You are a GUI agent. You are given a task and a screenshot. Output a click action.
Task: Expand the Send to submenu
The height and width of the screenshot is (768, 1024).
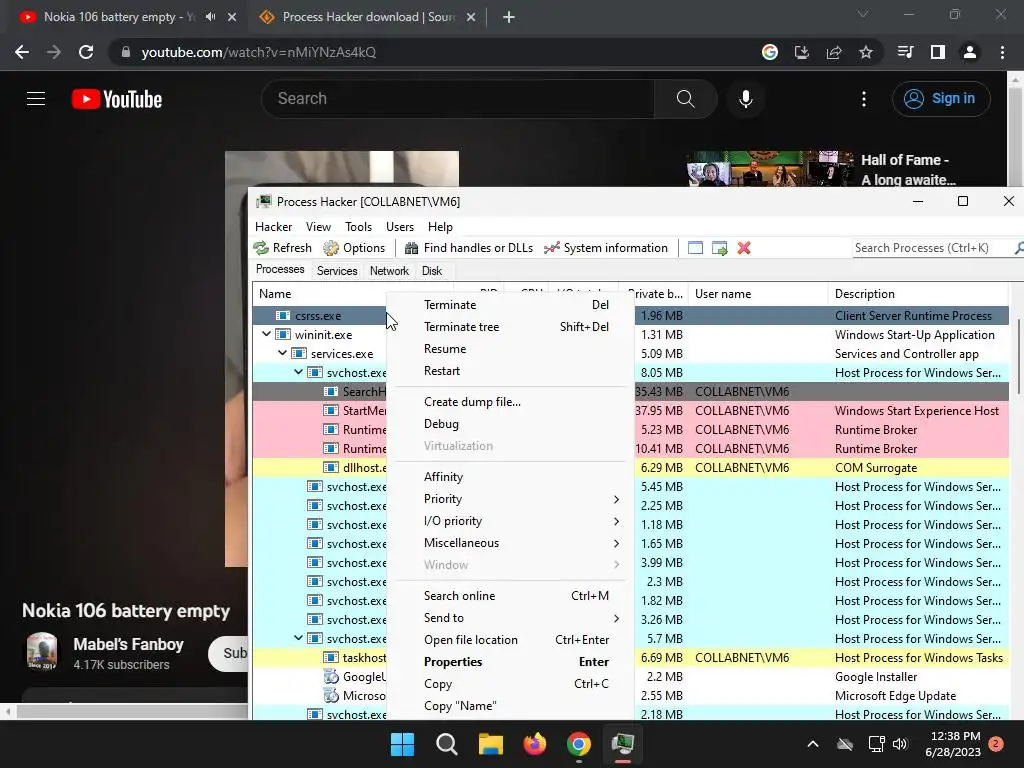(511, 618)
